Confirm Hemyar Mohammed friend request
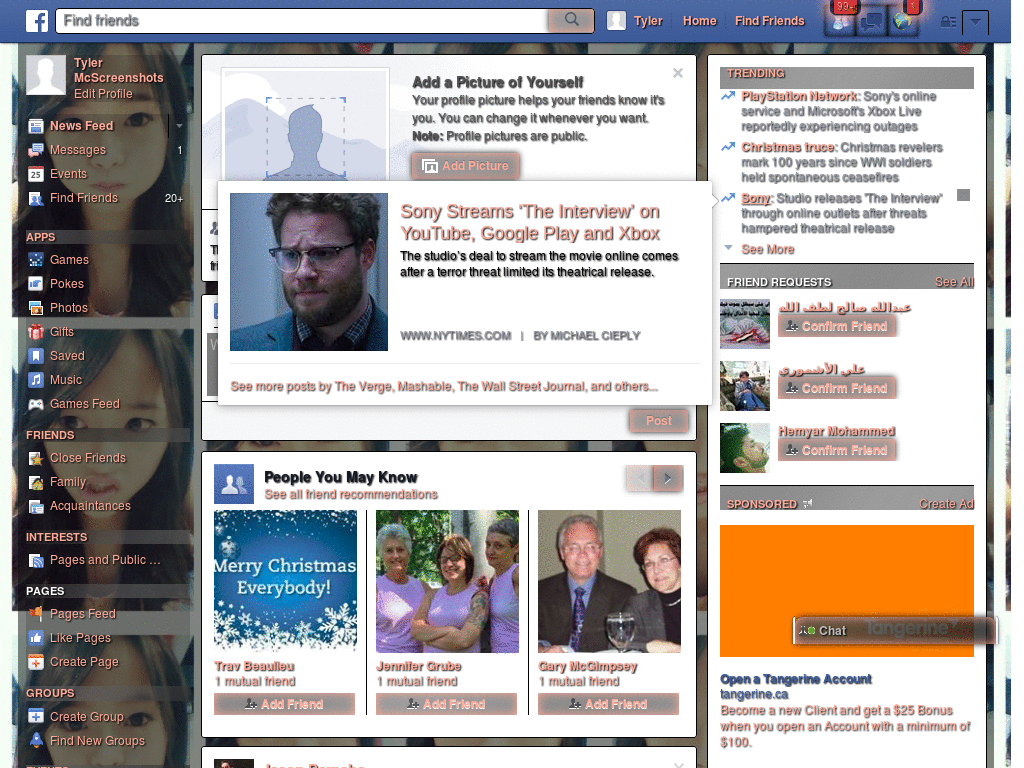The height and width of the screenshot is (768, 1024). point(837,451)
